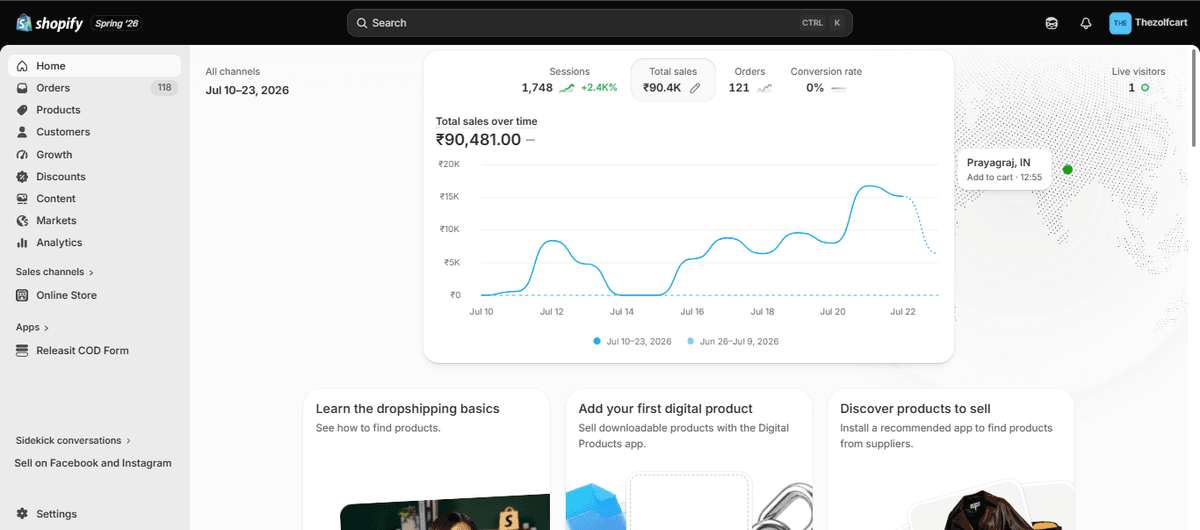Image resolution: width=1200 pixels, height=530 pixels.
Task: Click the Live visitors indicator
Action: 1138,80
